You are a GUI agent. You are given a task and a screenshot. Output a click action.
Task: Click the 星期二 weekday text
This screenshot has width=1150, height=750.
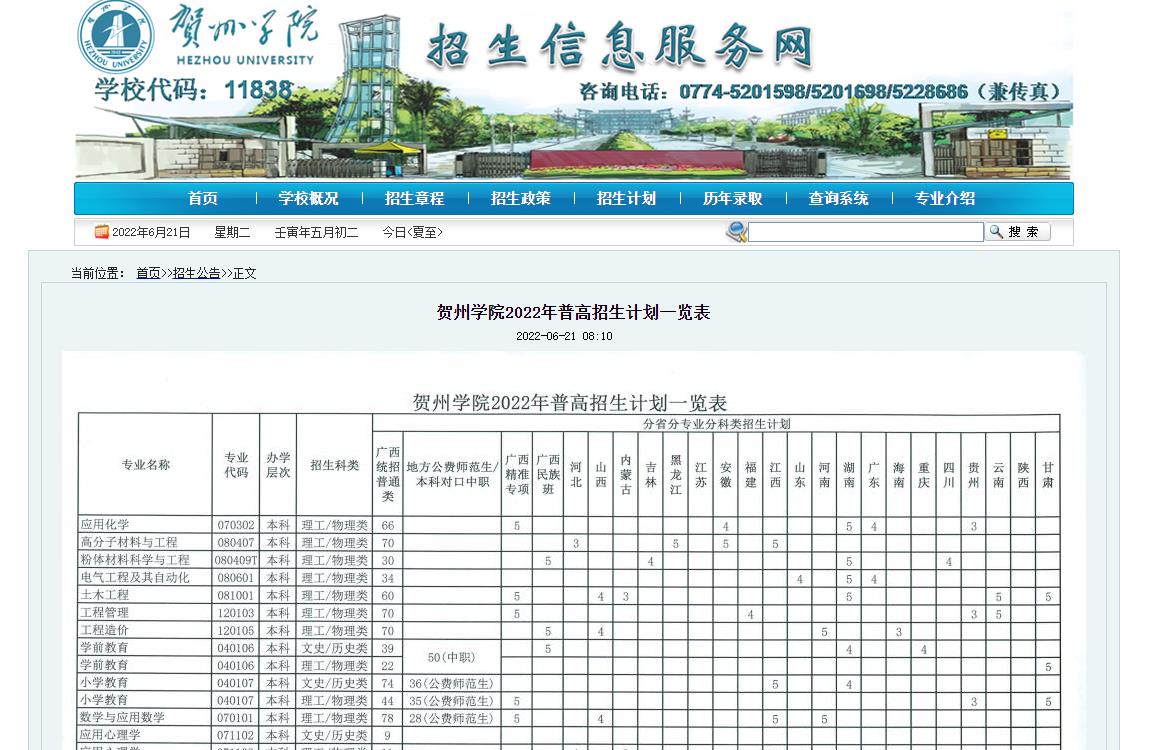pos(232,232)
